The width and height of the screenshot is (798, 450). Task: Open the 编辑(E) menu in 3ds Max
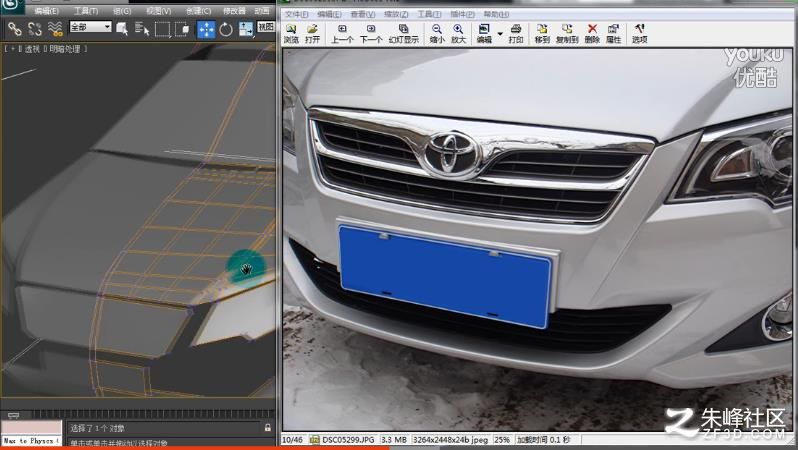point(47,11)
